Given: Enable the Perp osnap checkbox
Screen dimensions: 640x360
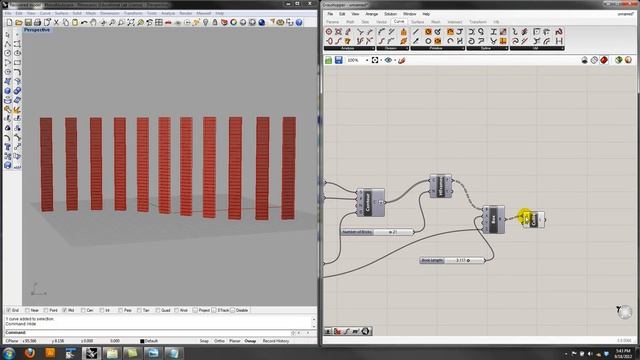Looking at the screenshot, I should point(120,310).
